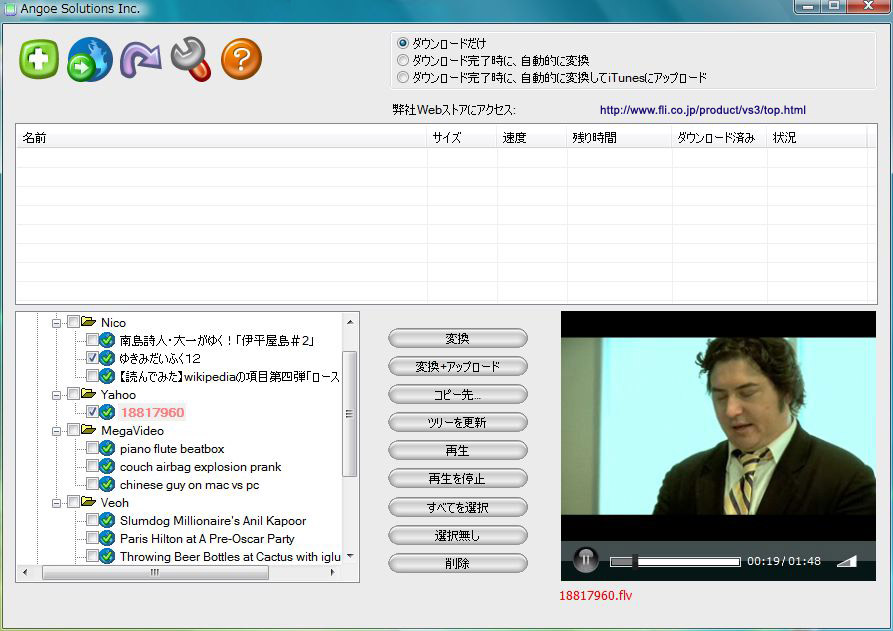Click the tree horizontal scrollbar thumb
Viewport: 893px width, 631px height.
[155, 572]
